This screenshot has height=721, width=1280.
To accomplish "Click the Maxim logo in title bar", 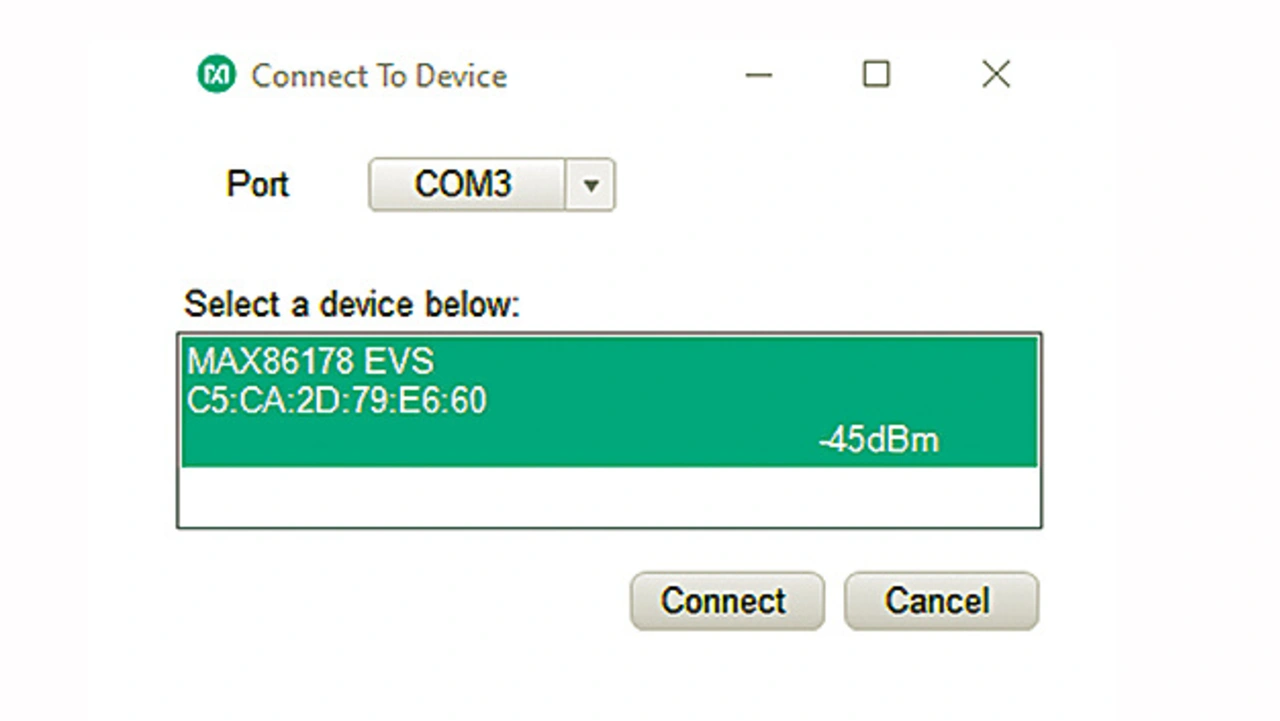I will click(x=216, y=75).
